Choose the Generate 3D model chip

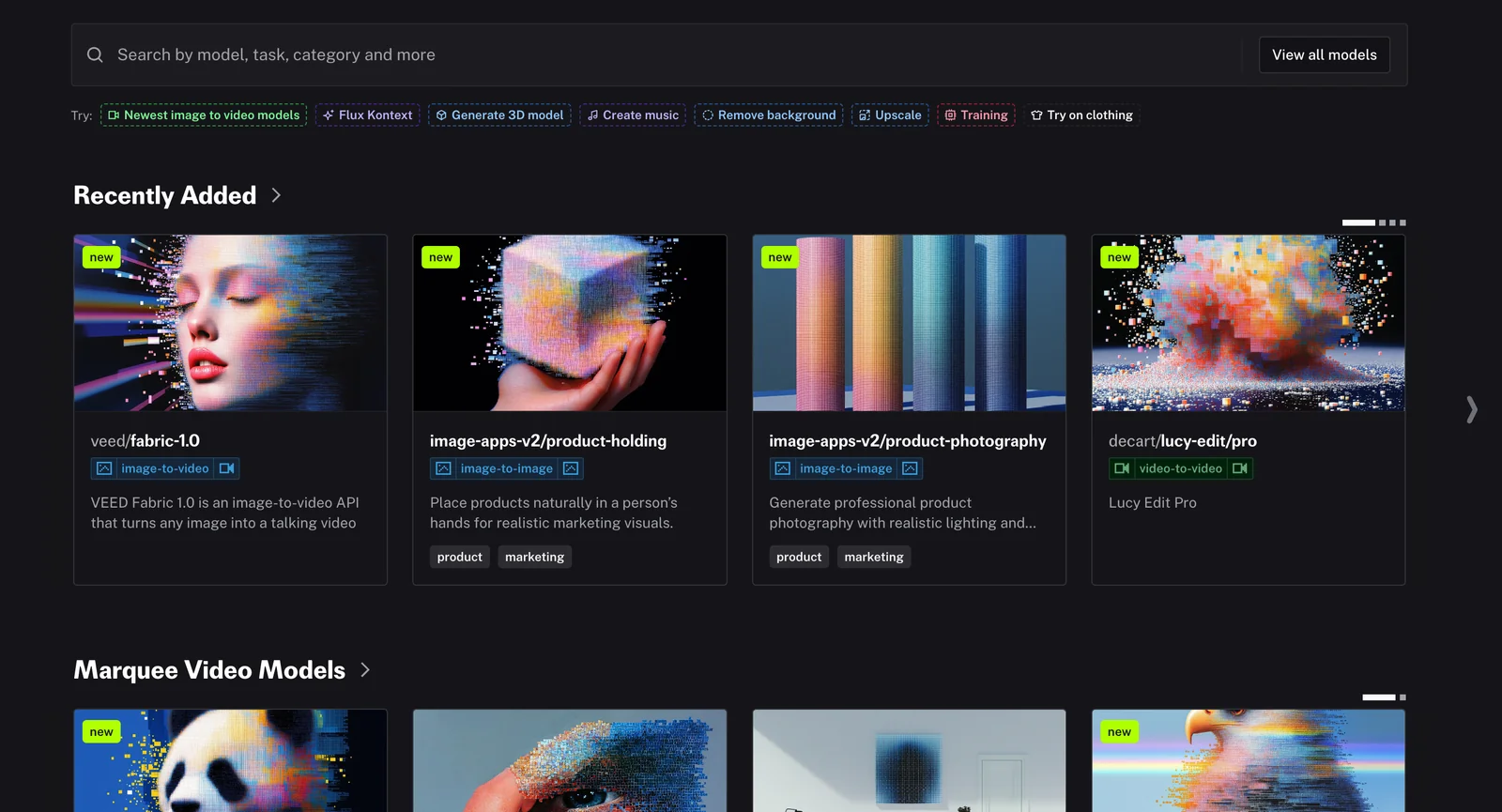click(499, 115)
